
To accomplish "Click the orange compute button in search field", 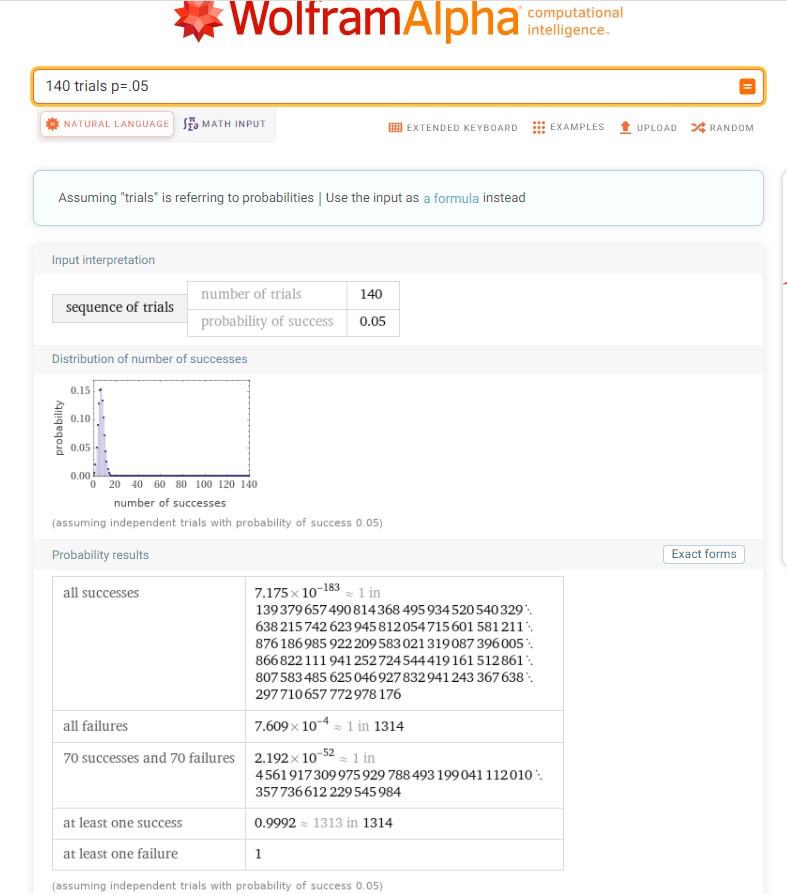I will pos(747,86).
